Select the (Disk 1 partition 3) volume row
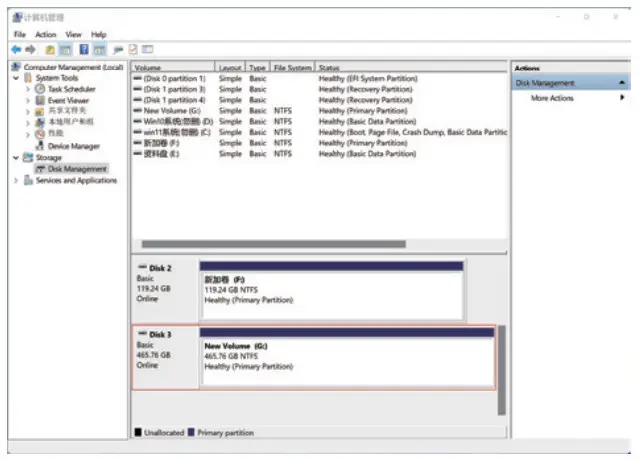 point(320,89)
